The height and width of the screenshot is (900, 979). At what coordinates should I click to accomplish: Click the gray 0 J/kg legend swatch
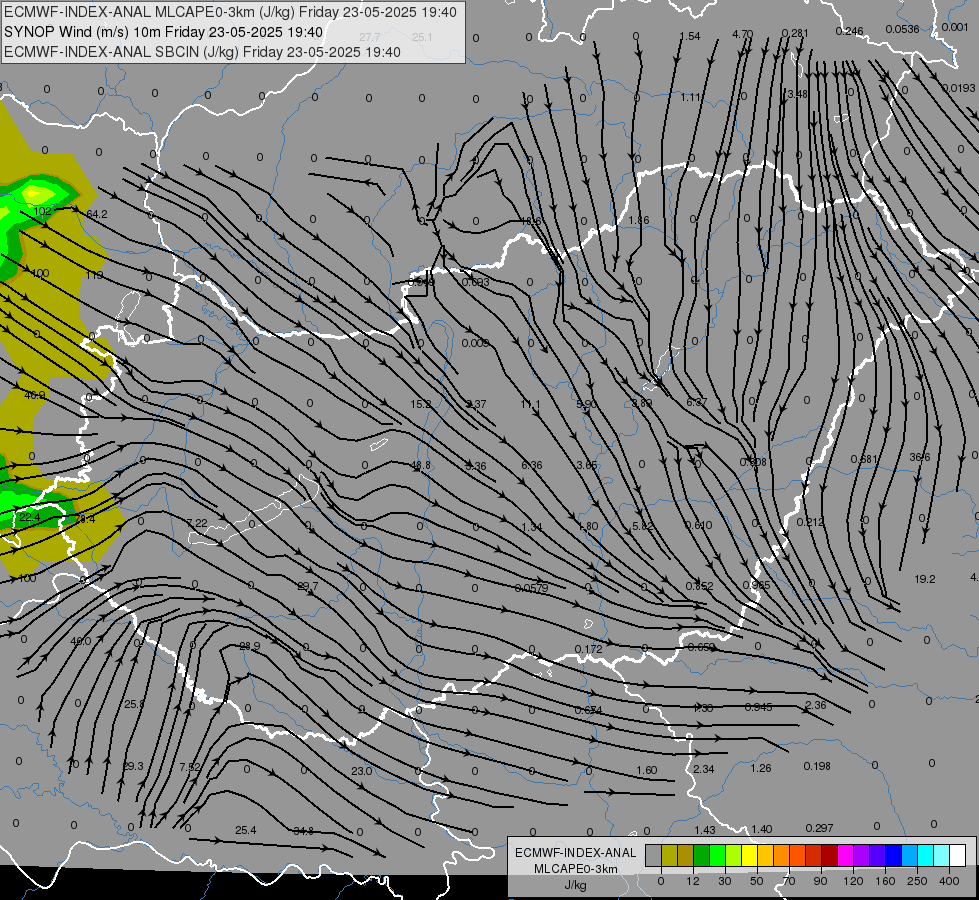click(654, 855)
